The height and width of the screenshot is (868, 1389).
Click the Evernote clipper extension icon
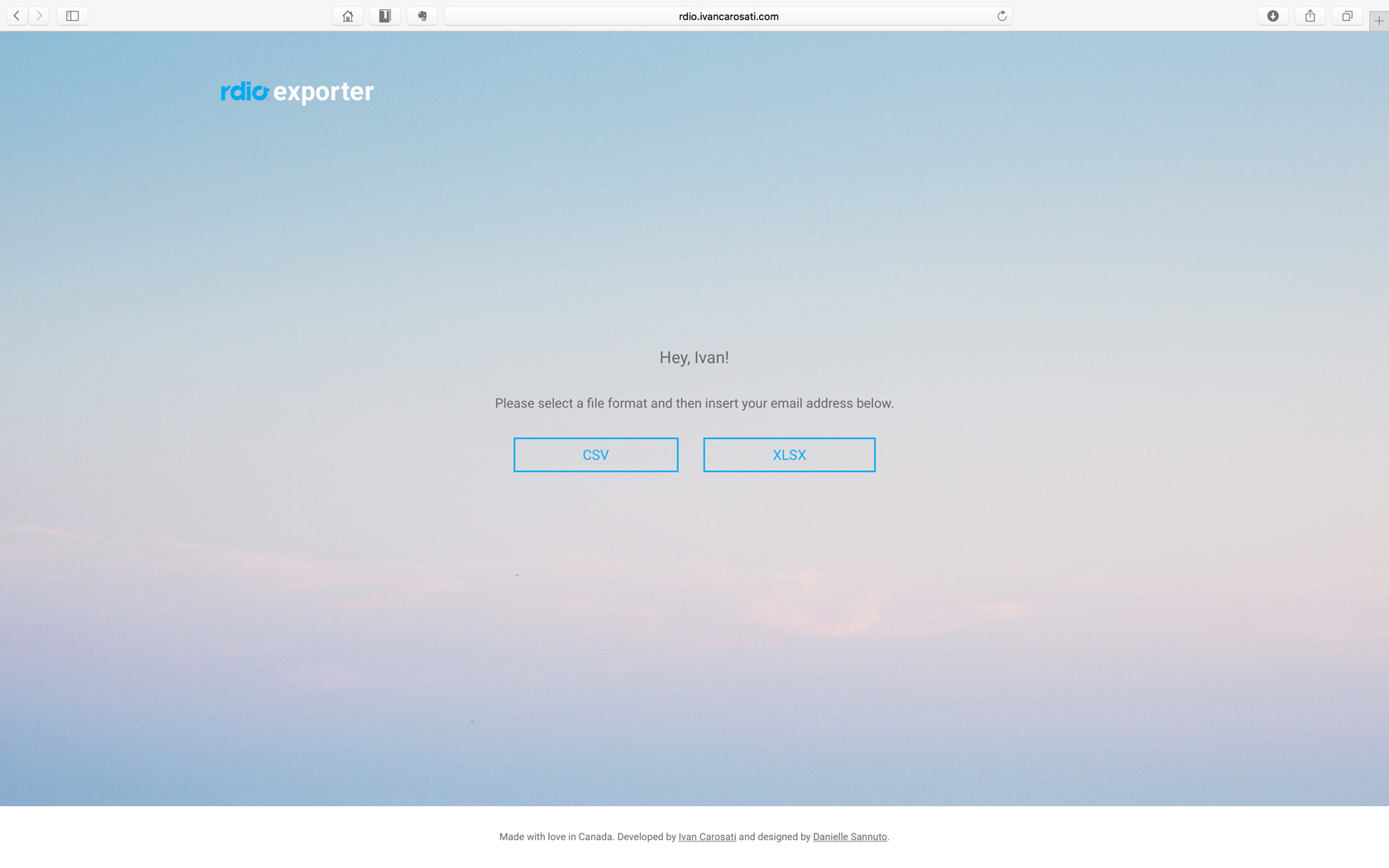(x=422, y=16)
